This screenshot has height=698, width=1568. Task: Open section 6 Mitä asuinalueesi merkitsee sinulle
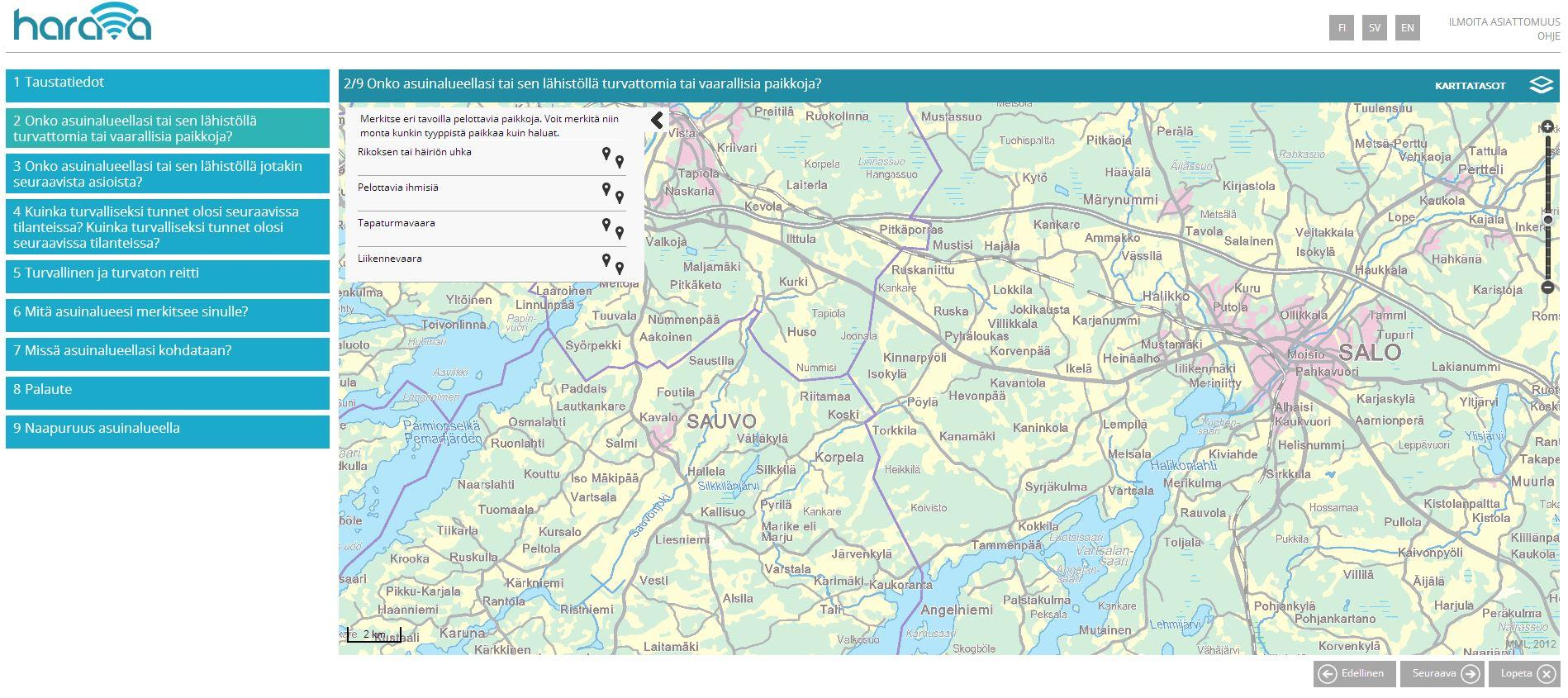[168, 316]
